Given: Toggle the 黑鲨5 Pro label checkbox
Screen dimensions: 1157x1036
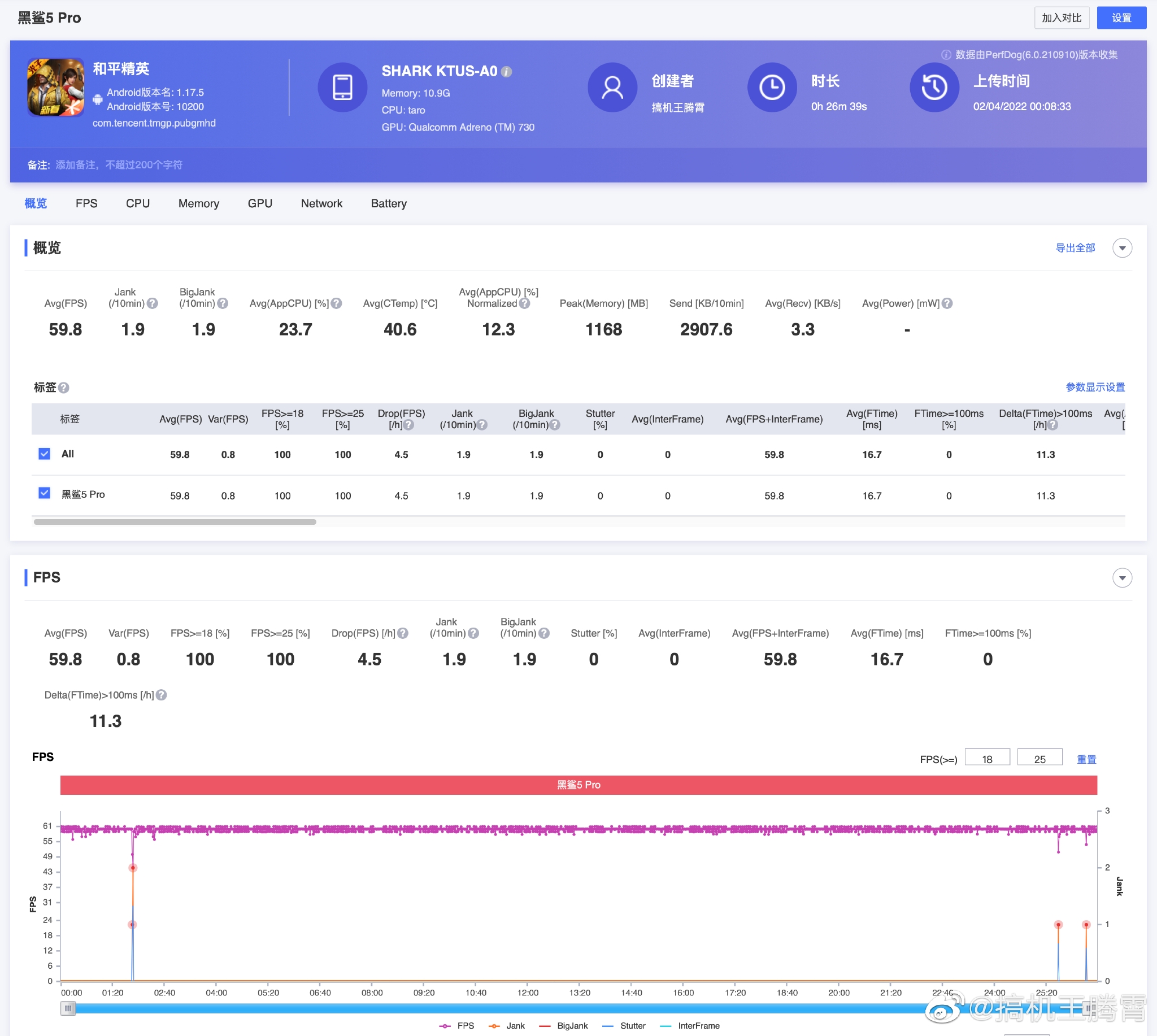Looking at the screenshot, I should click(45, 493).
